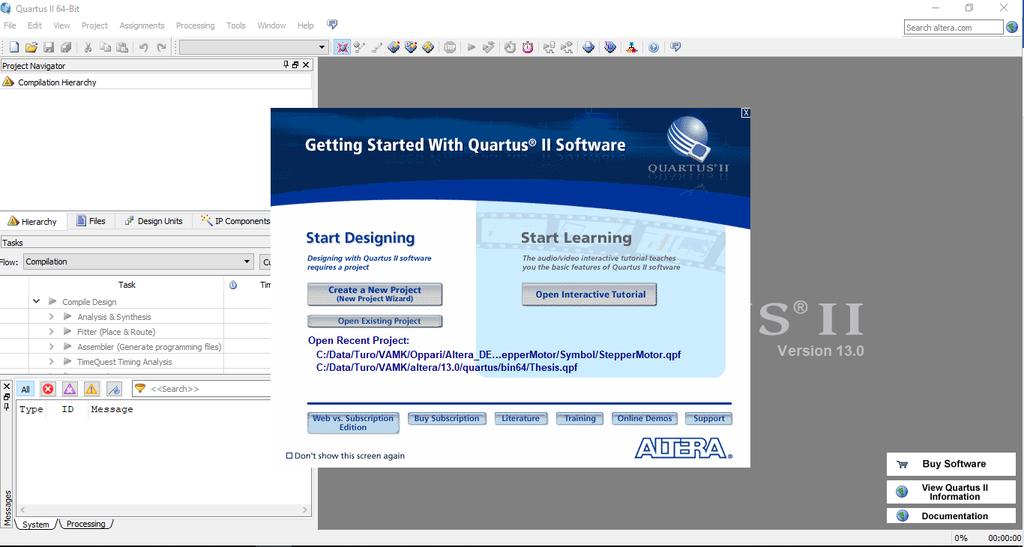Open the Tools menu
1024x547 pixels.
coord(236,25)
